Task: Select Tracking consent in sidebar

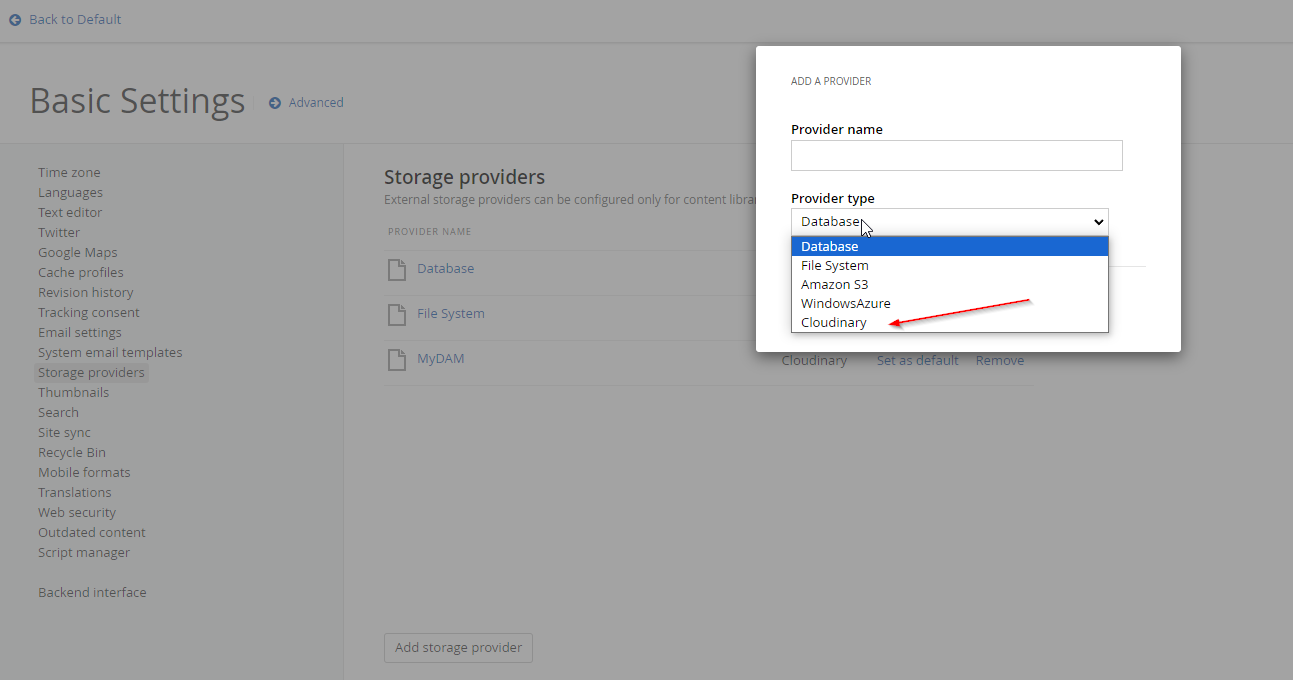Action: (89, 313)
